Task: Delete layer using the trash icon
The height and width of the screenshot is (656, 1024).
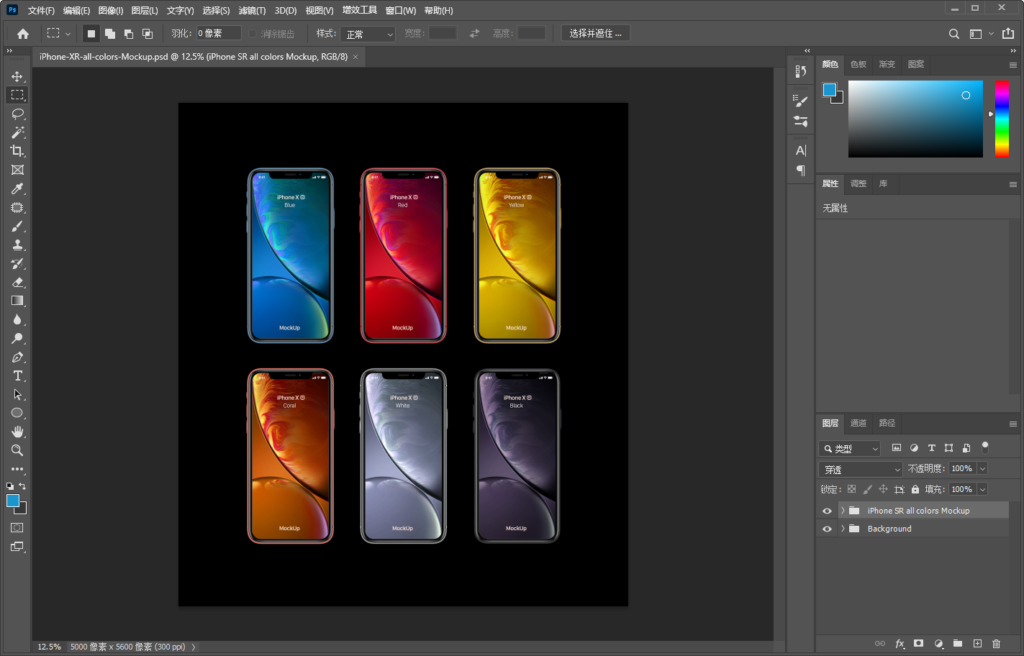Action: coord(996,644)
